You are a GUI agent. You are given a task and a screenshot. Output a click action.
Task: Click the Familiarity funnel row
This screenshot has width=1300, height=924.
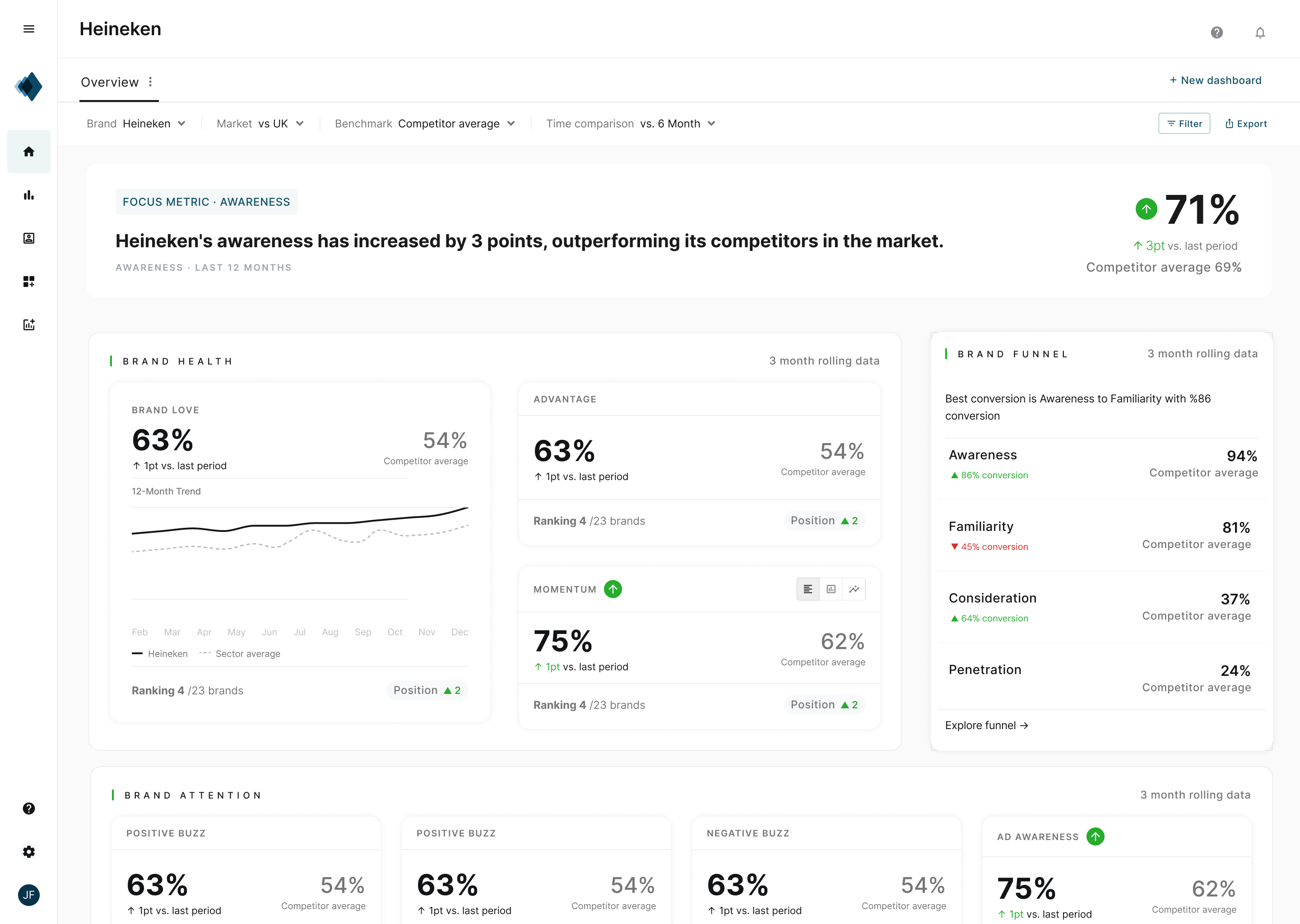tap(1102, 536)
